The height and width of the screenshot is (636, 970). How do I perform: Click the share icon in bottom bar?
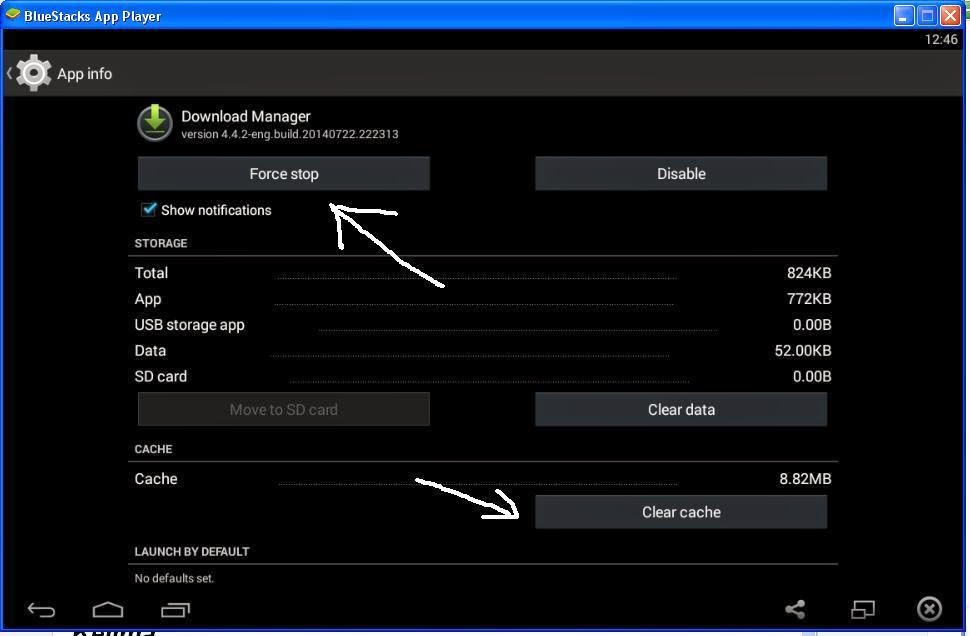point(795,609)
